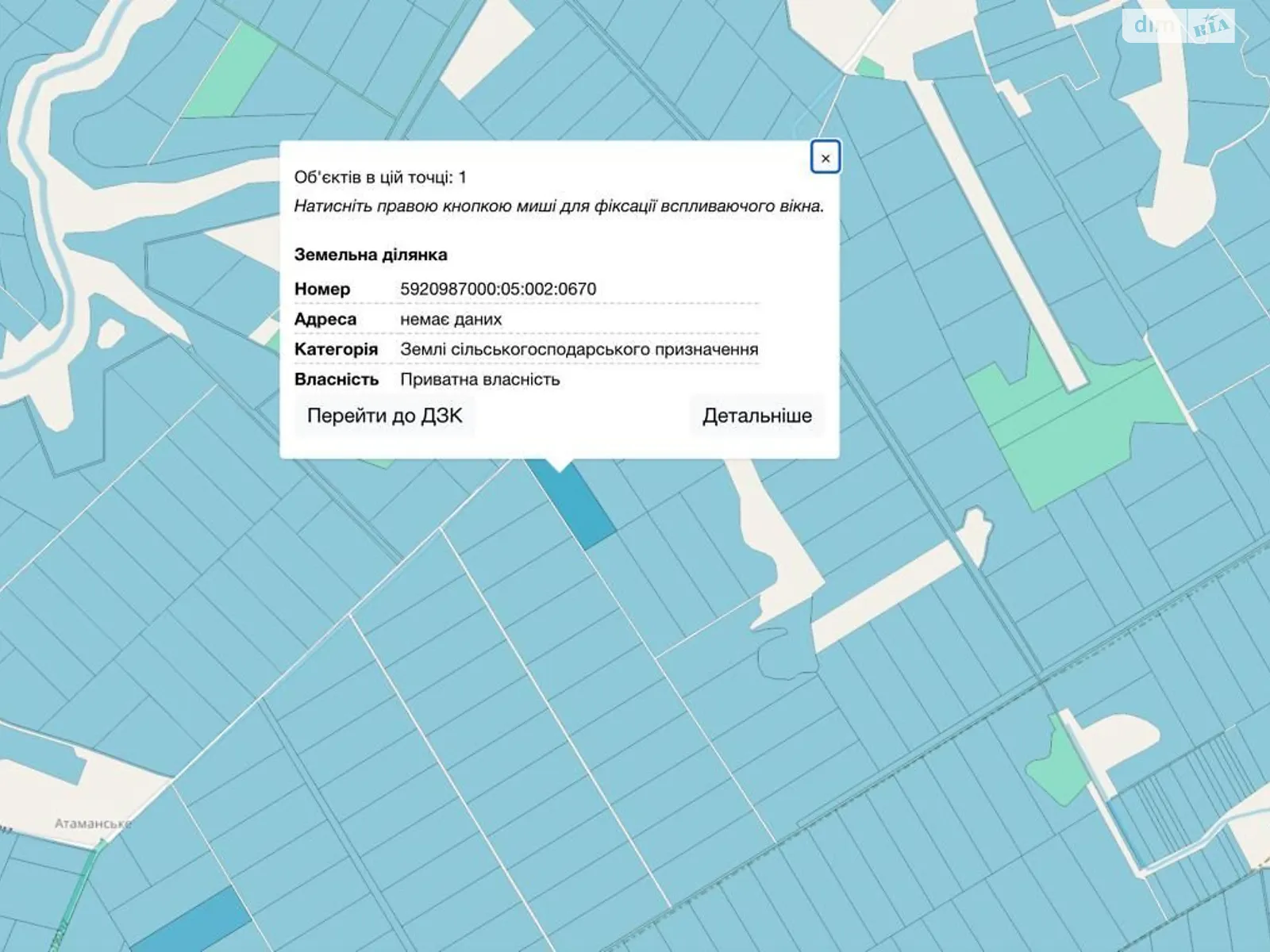The width and height of the screenshot is (1270, 952).
Task: Click the 'немає даних' address value
Action: [x=451, y=319]
